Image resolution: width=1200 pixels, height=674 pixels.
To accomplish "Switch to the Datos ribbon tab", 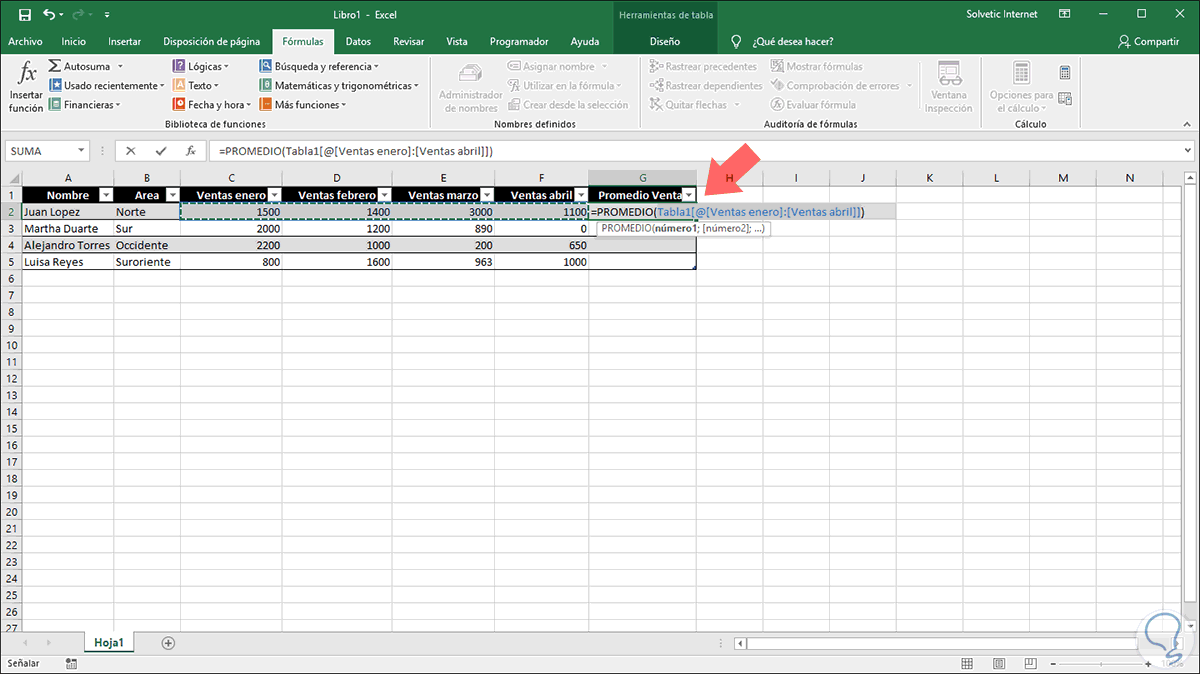I will 358,42.
